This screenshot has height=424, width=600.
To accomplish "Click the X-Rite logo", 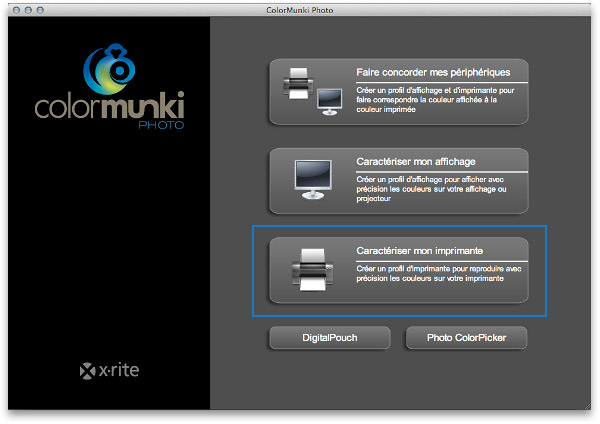I will click(x=109, y=370).
